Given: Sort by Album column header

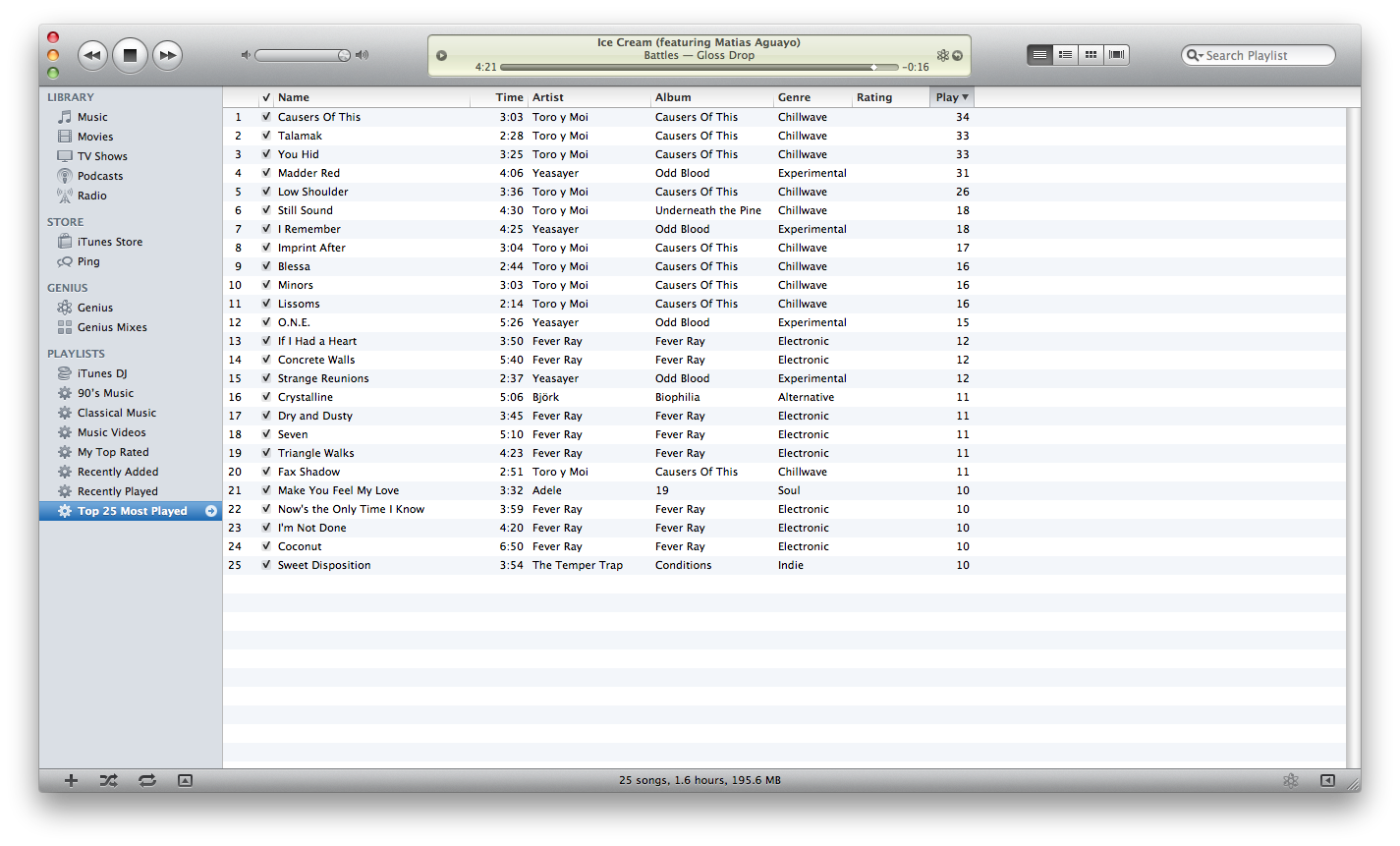Looking at the screenshot, I should pyautogui.click(x=712, y=97).
